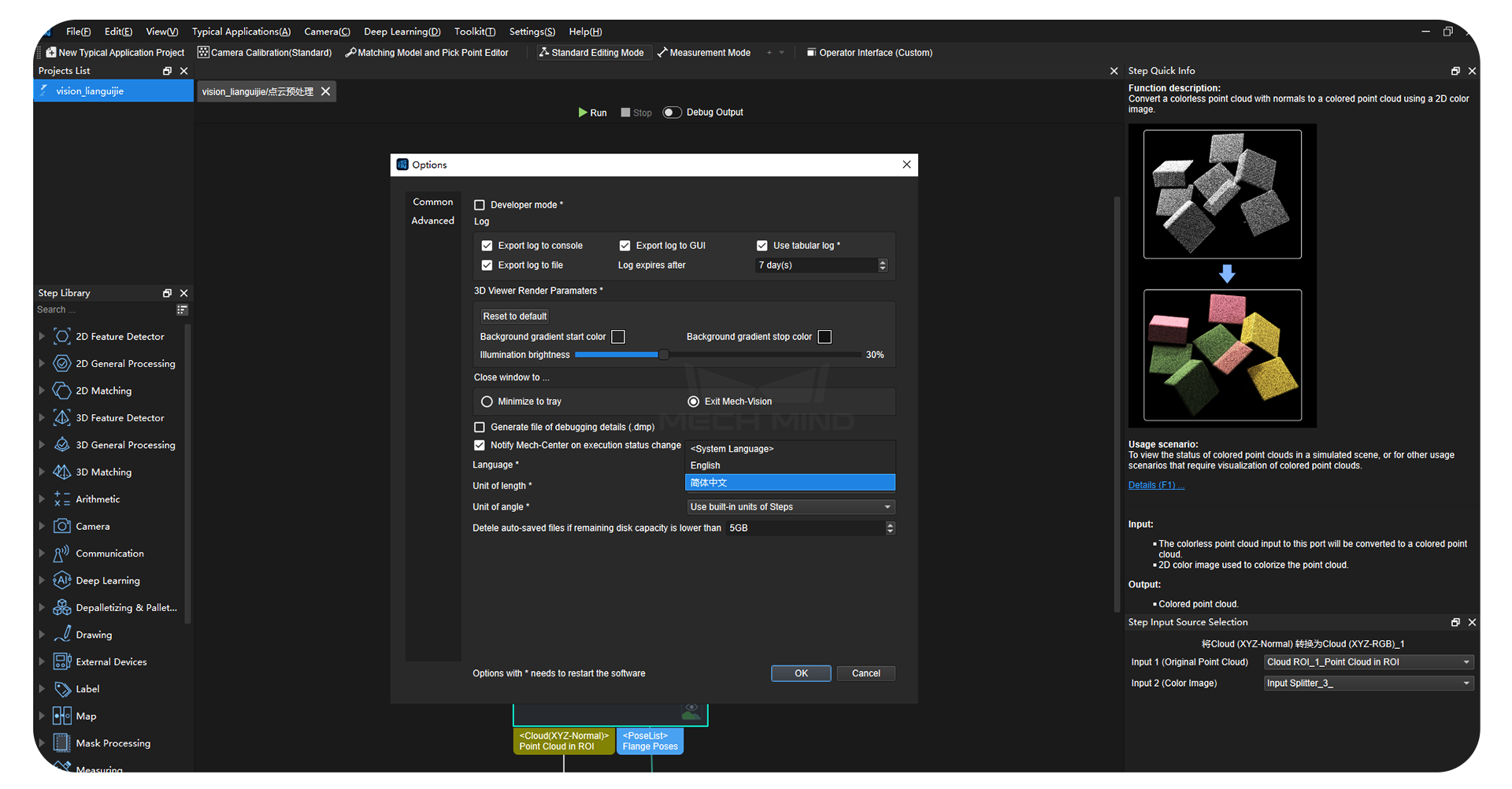Image resolution: width=1512 pixels, height=789 pixels.
Task: Click the Run button to start the project
Action: pos(592,112)
